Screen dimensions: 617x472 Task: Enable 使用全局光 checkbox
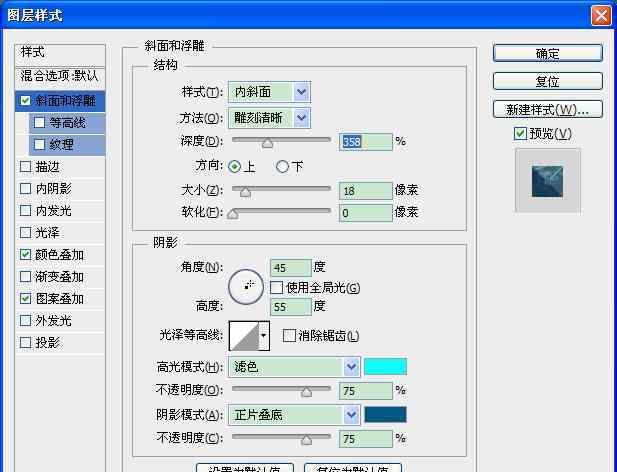coord(277,288)
